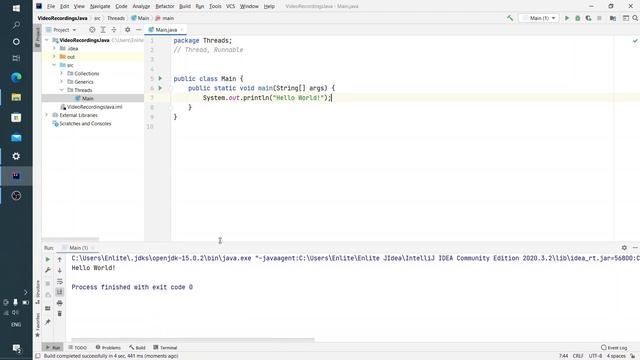This screenshot has height=360, width=640.
Task: Run with Coverage icon in toolbar
Action: (588, 18)
